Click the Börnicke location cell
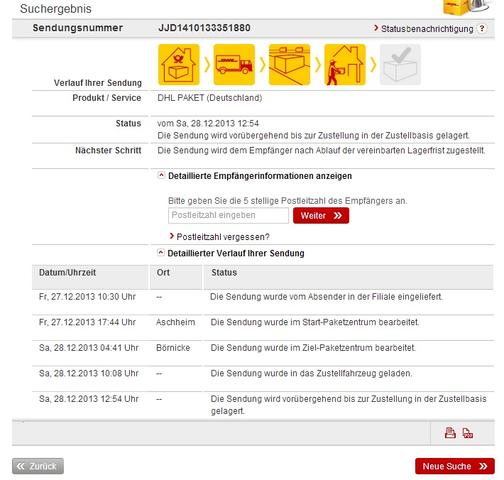 [173, 348]
